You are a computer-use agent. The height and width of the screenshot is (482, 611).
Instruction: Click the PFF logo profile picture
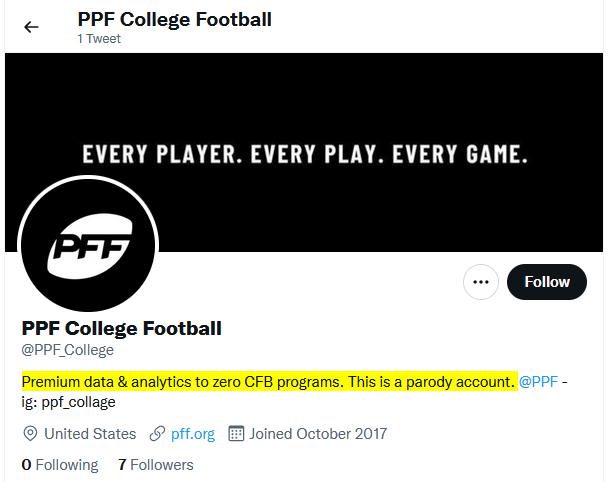click(89, 244)
